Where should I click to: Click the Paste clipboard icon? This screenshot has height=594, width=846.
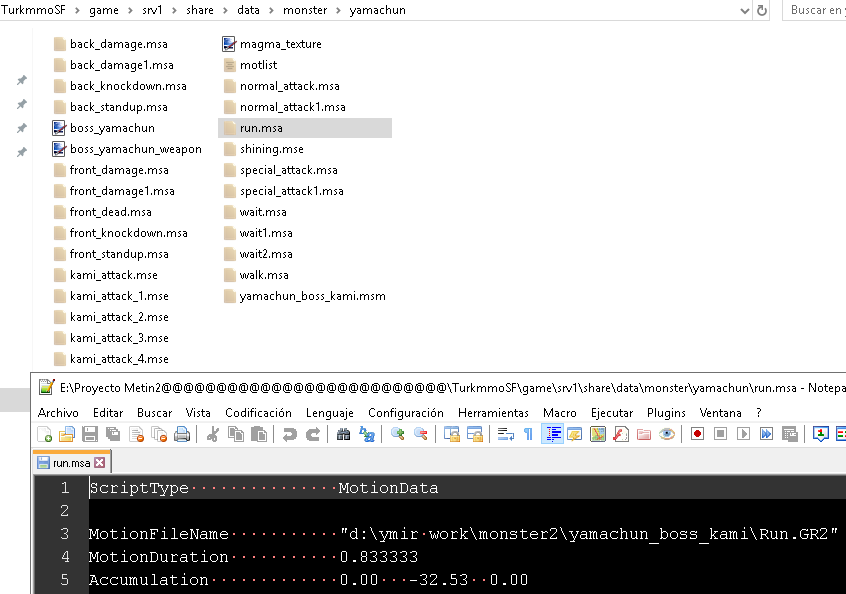point(259,434)
